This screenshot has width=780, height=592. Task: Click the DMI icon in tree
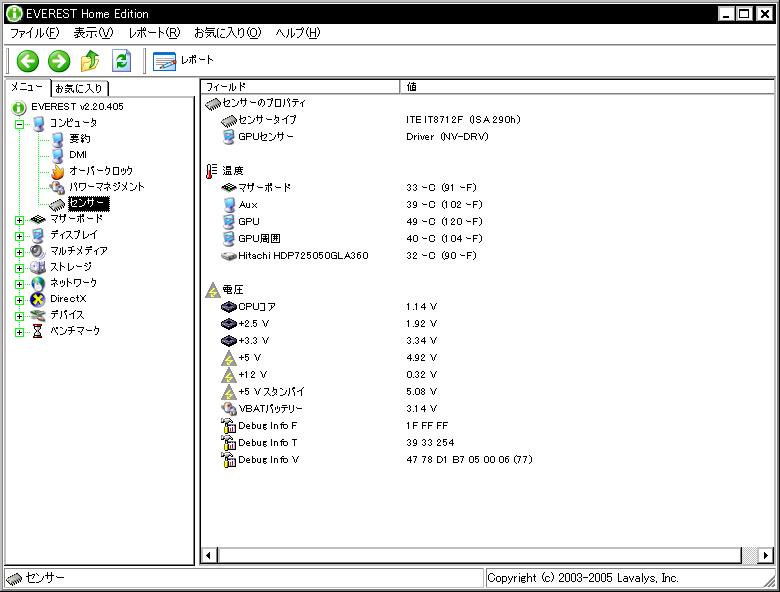[x=58, y=155]
